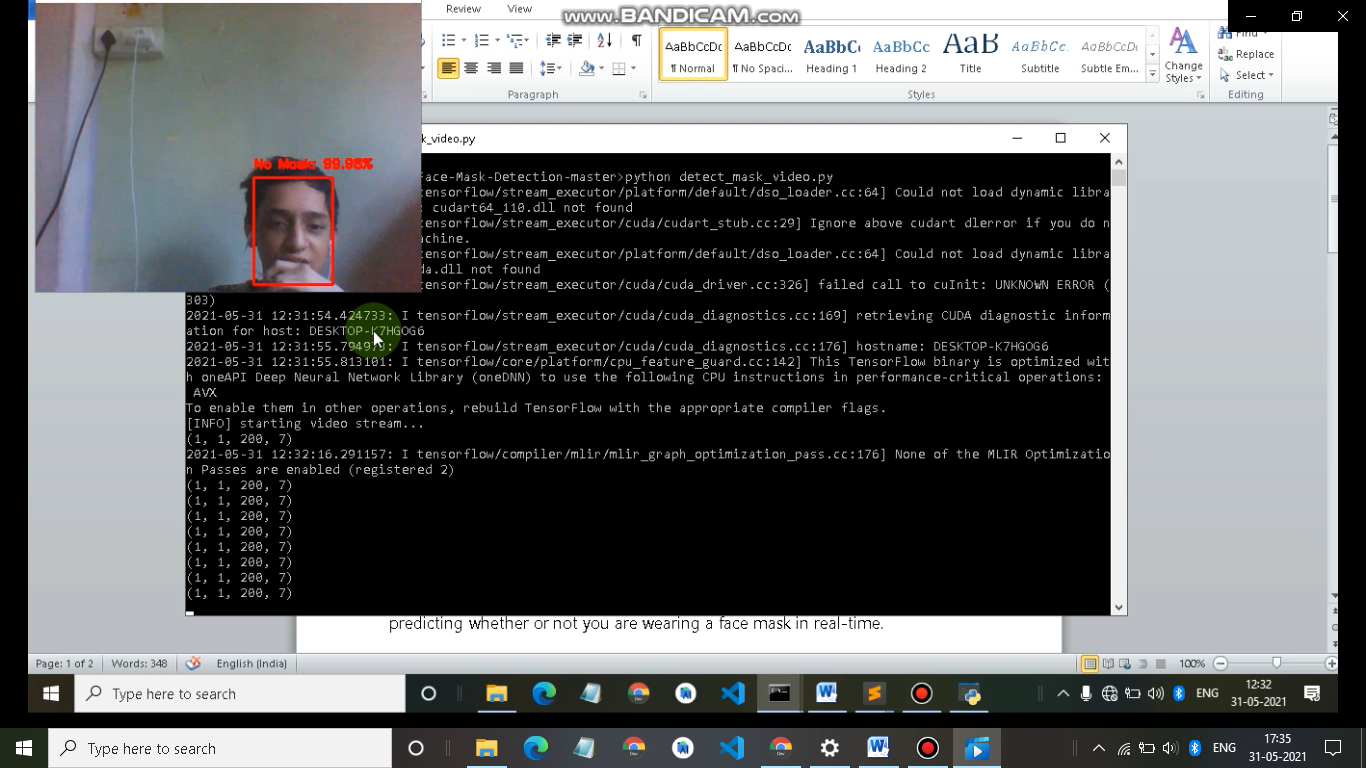Toggle Align Text Right

(x=494, y=68)
